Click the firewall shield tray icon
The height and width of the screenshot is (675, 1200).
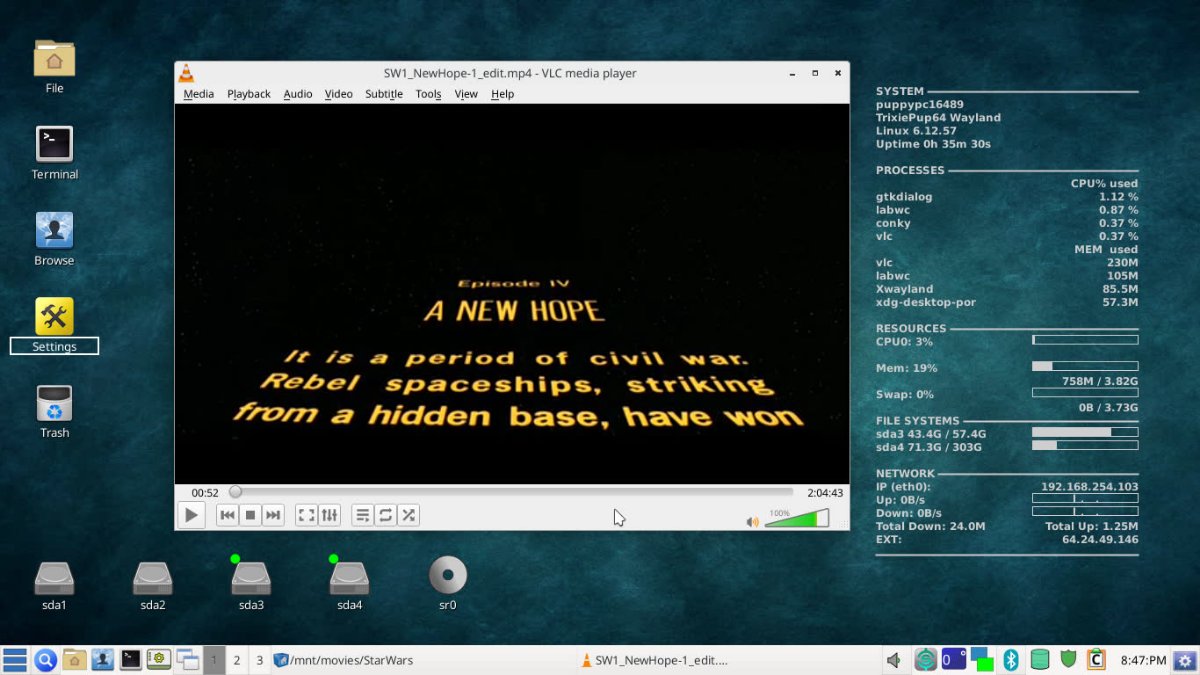(1068, 660)
